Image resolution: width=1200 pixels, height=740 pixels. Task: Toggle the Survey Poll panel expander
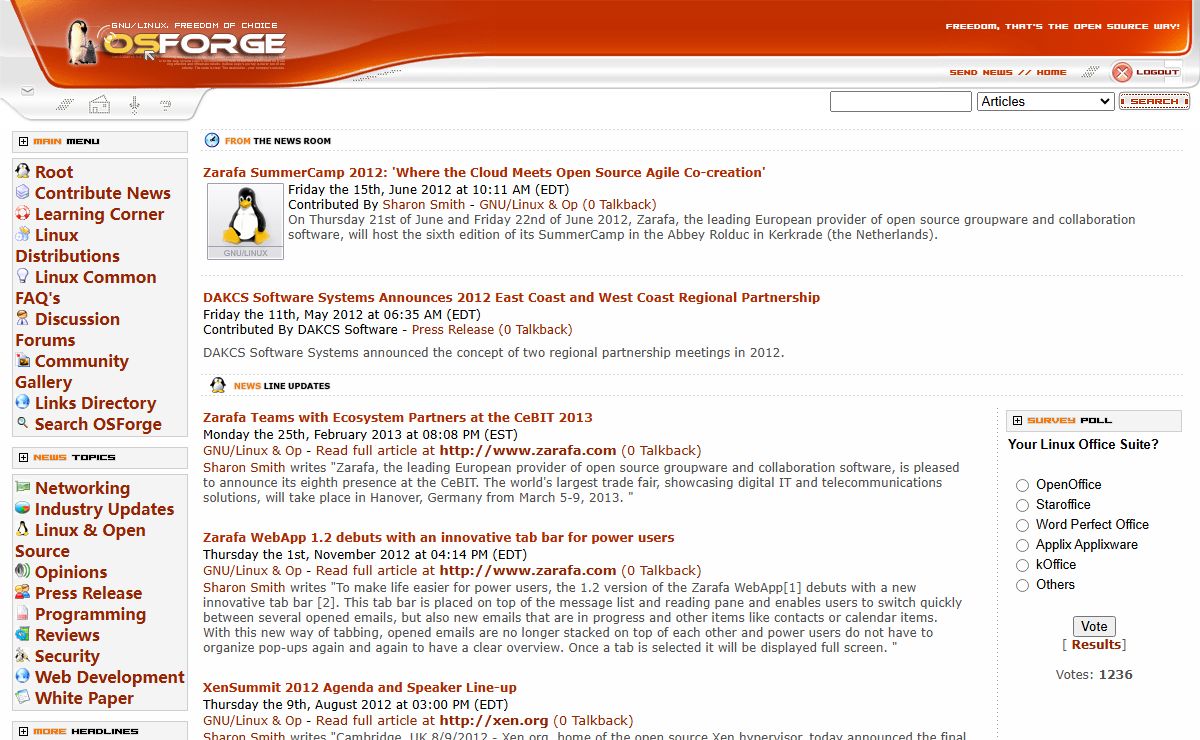pos(1017,421)
